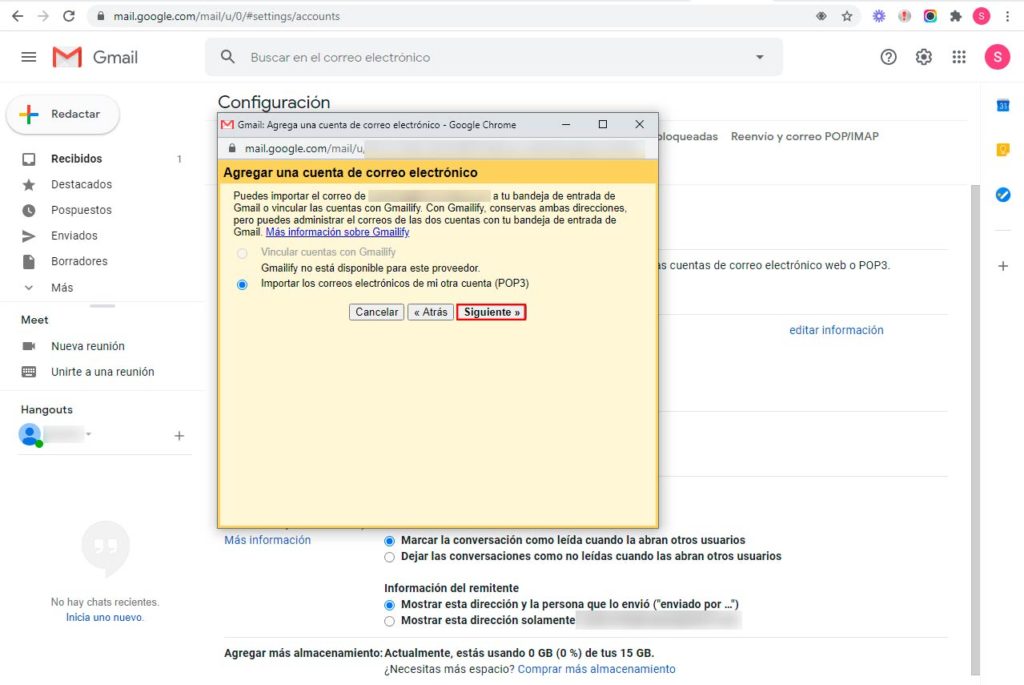Click the Más información link
Viewport: 1024px width, 685px height.
[267, 540]
